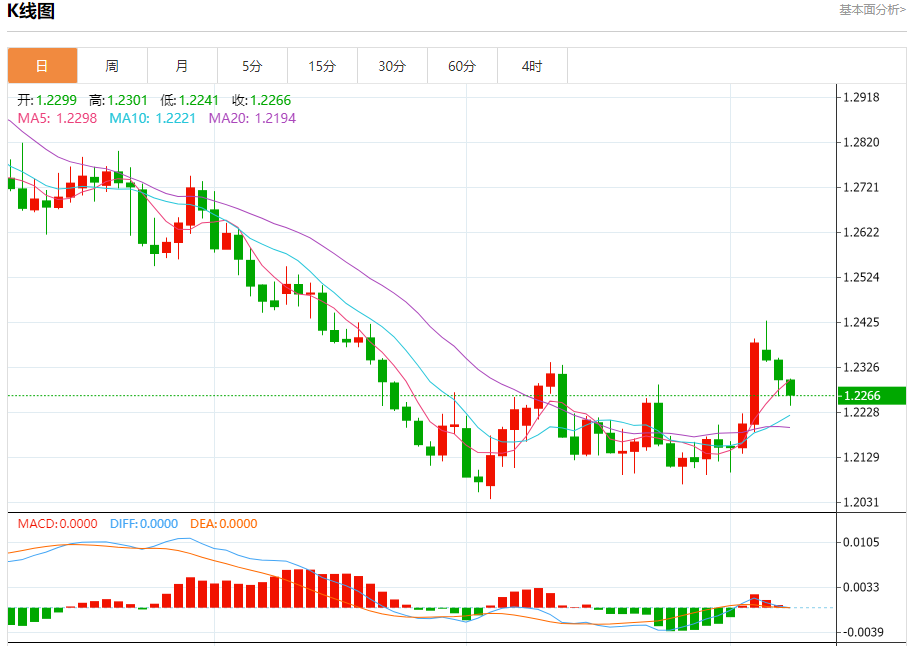Click the 1.2918 price axis label

861,97
